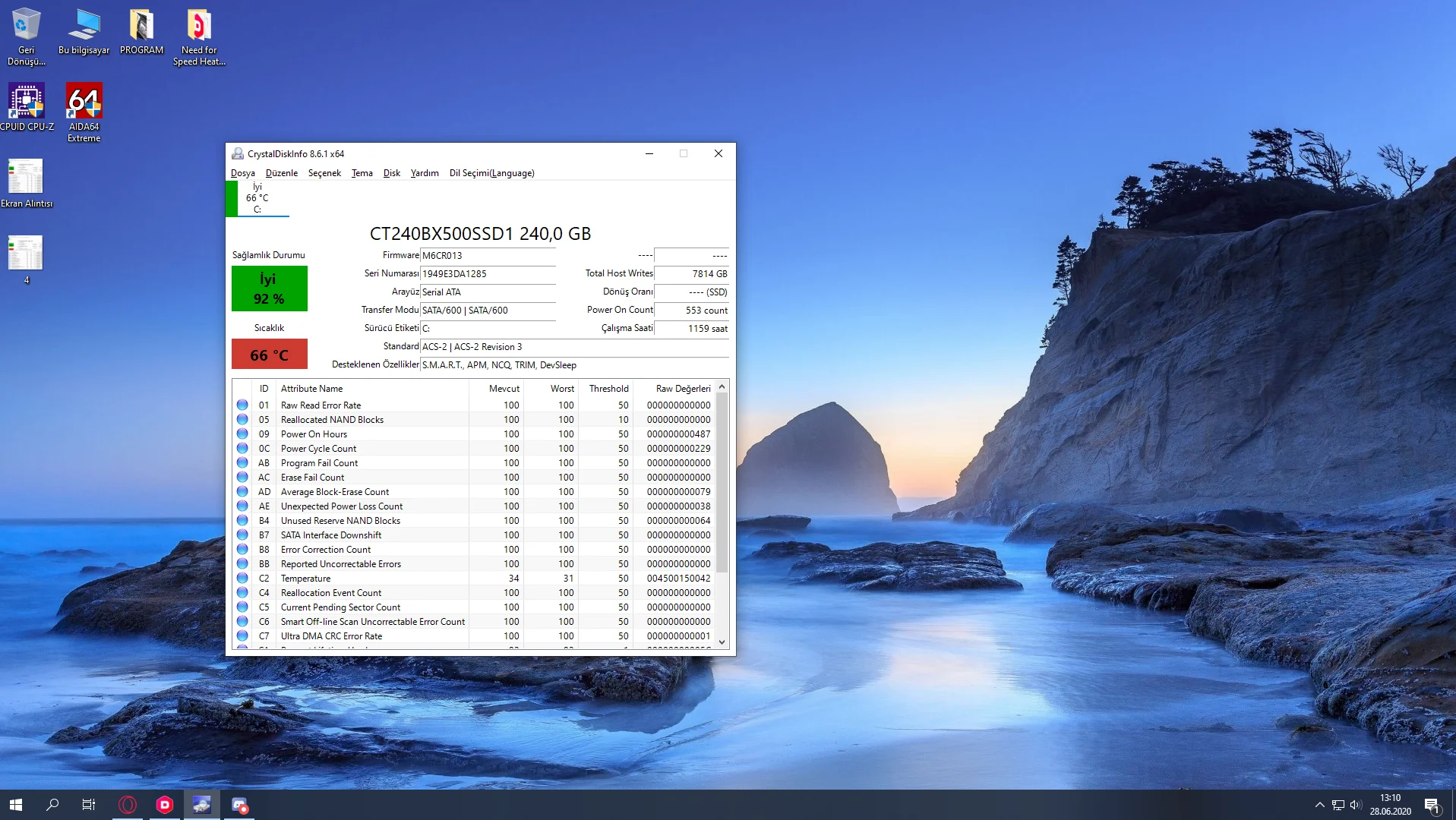Screen dimensions: 1456x820
Task: Click the Opera browser taskbar icon
Action: click(x=128, y=805)
